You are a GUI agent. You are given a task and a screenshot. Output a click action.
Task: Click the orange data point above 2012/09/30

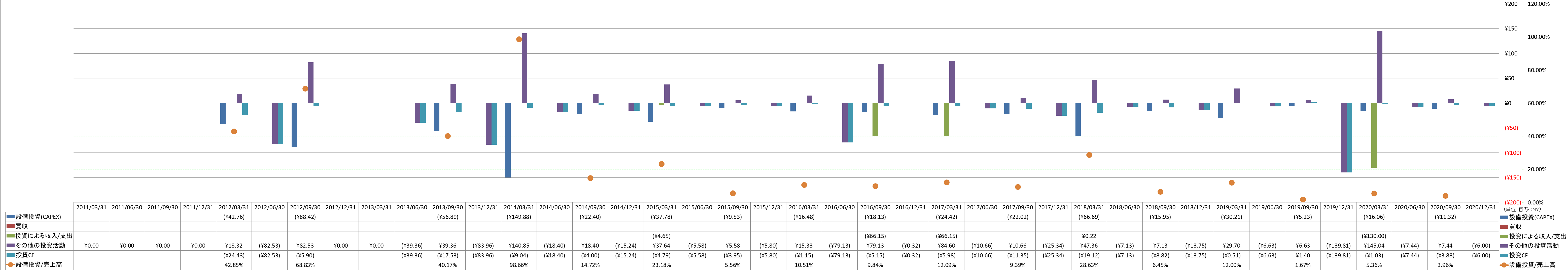tap(305, 88)
